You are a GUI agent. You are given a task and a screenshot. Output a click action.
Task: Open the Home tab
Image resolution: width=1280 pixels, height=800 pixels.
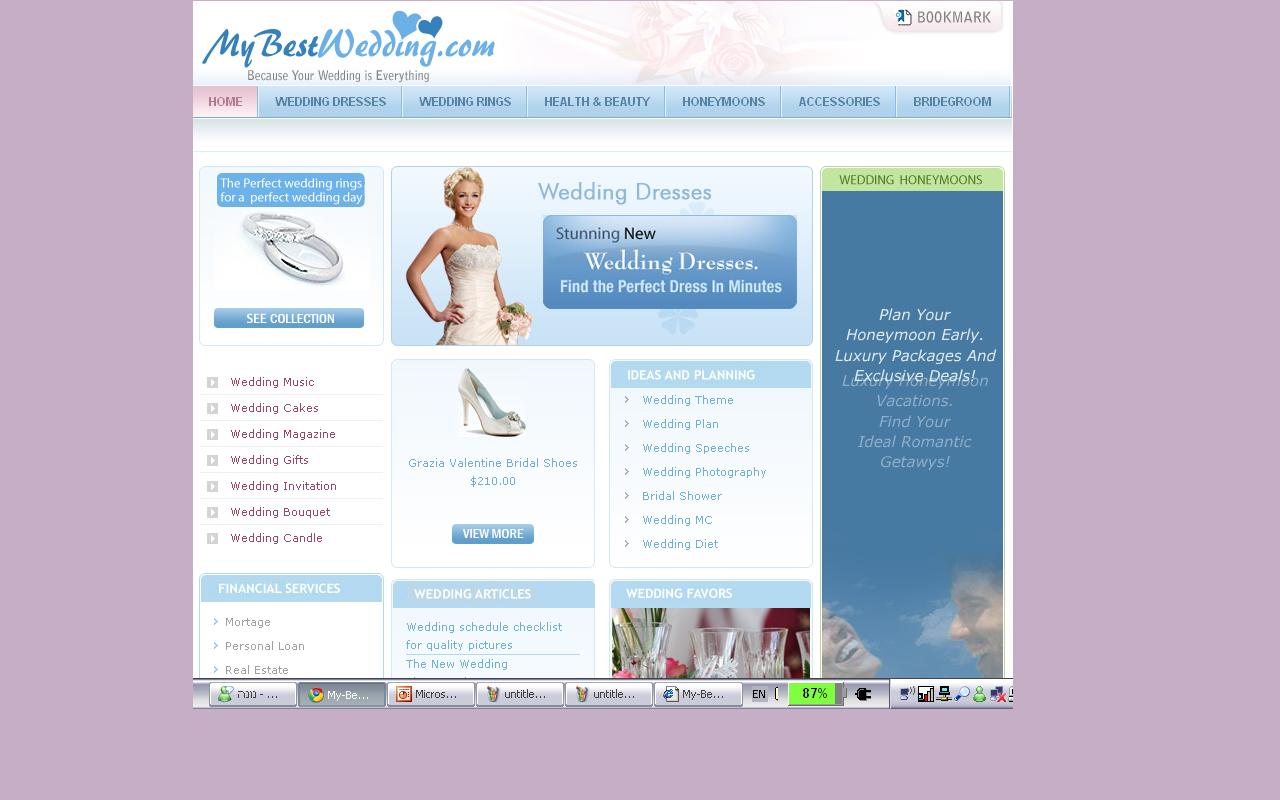click(x=225, y=102)
